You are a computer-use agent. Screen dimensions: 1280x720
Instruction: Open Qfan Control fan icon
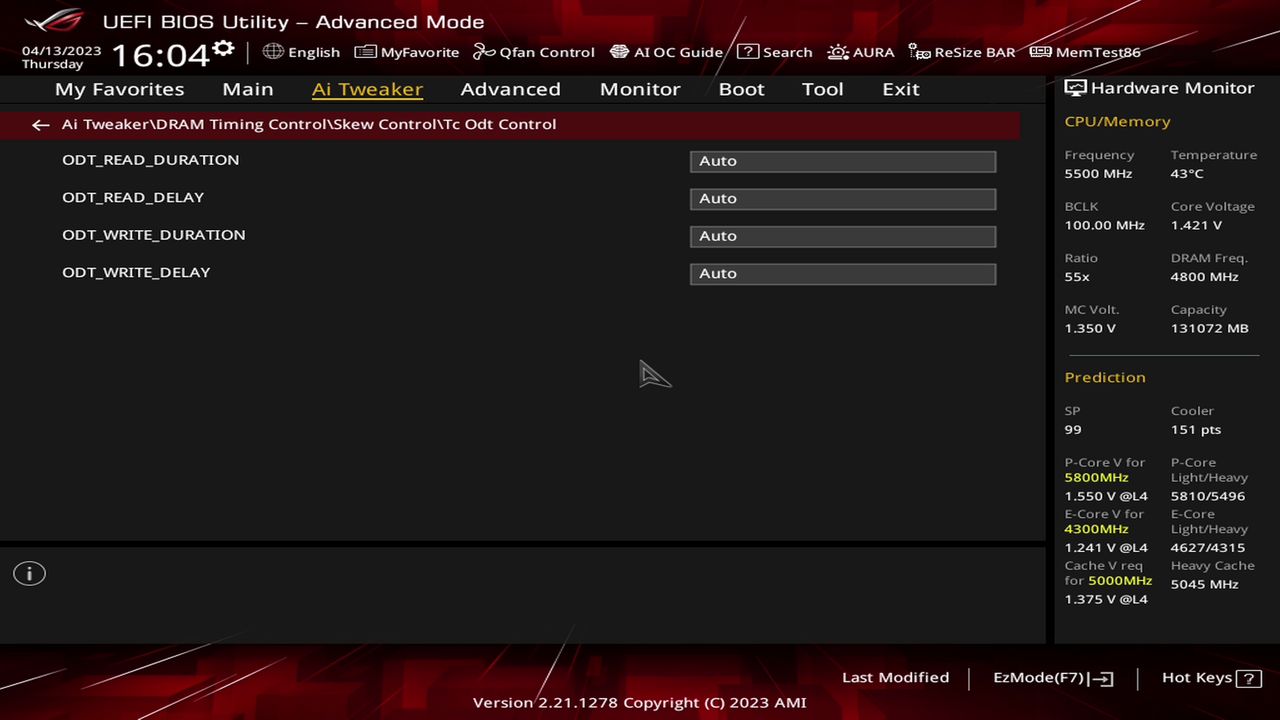coord(484,52)
